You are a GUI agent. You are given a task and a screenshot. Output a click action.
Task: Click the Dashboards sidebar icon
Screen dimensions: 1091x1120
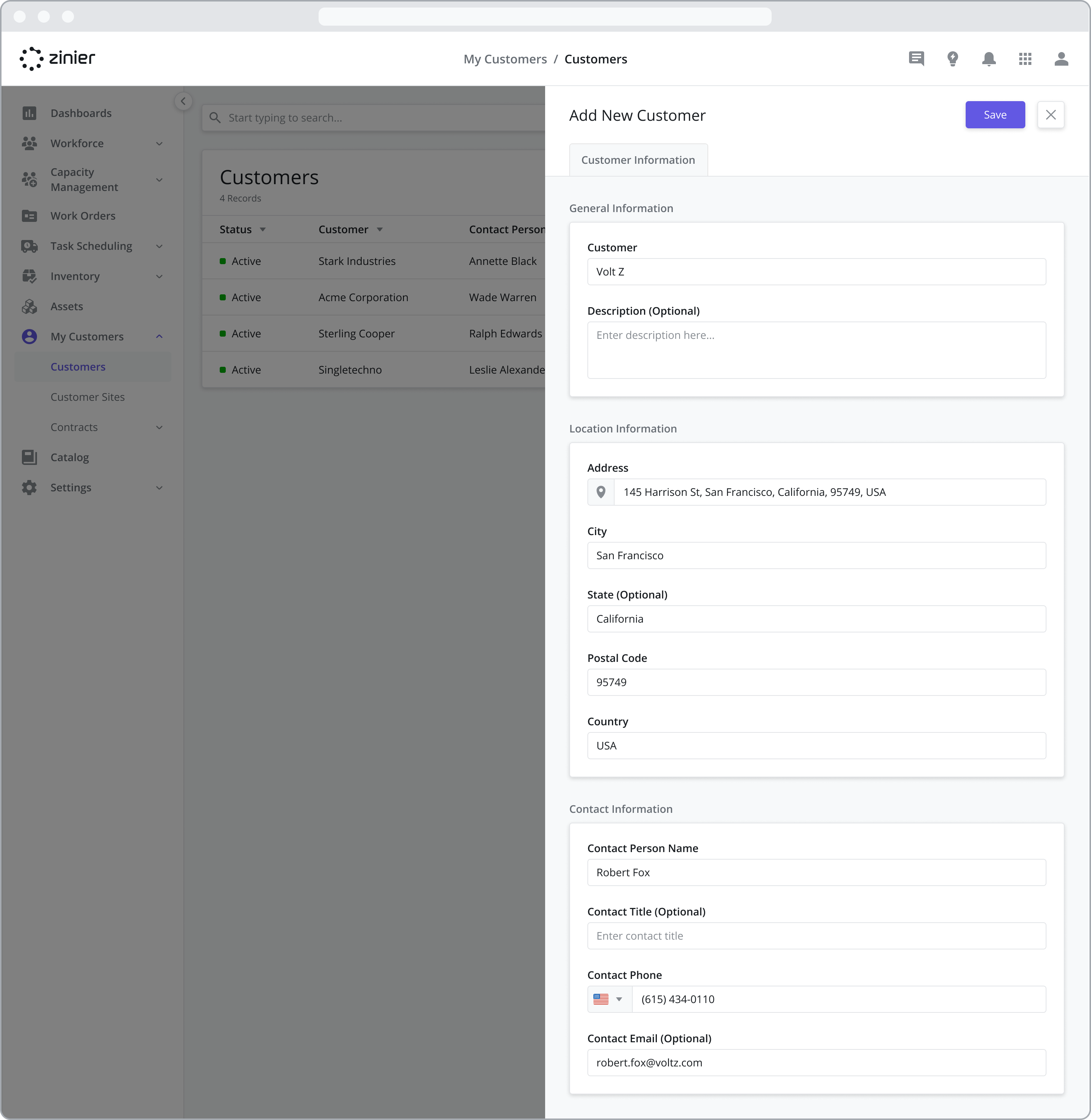(x=29, y=113)
